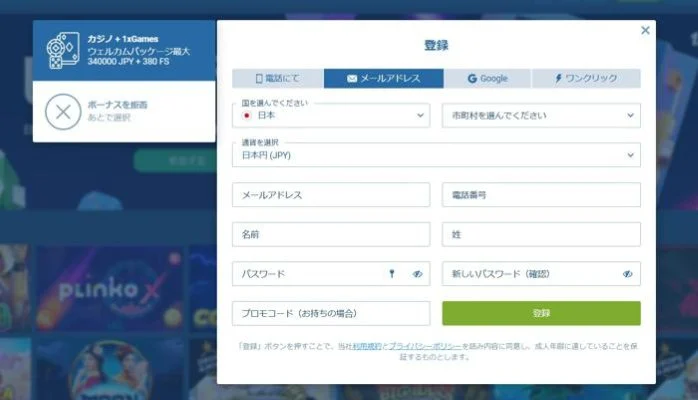Open the currency dropdown 日本円 (JPY)

coord(436,155)
